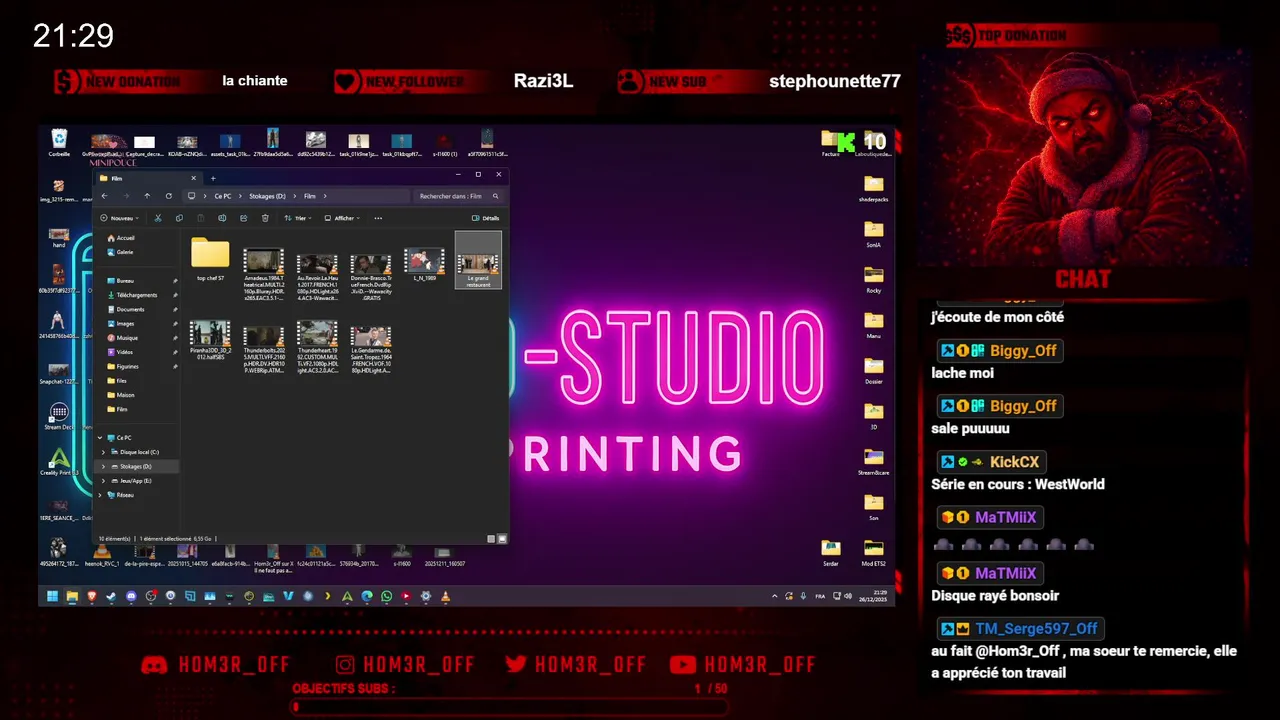Open Discord from the taskbar
The height and width of the screenshot is (720, 1280).
coord(131,596)
